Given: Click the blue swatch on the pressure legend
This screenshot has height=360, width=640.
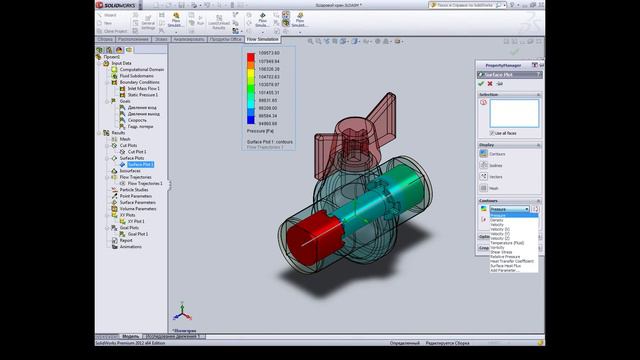Looking at the screenshot, I should click(x=251, y=120).
